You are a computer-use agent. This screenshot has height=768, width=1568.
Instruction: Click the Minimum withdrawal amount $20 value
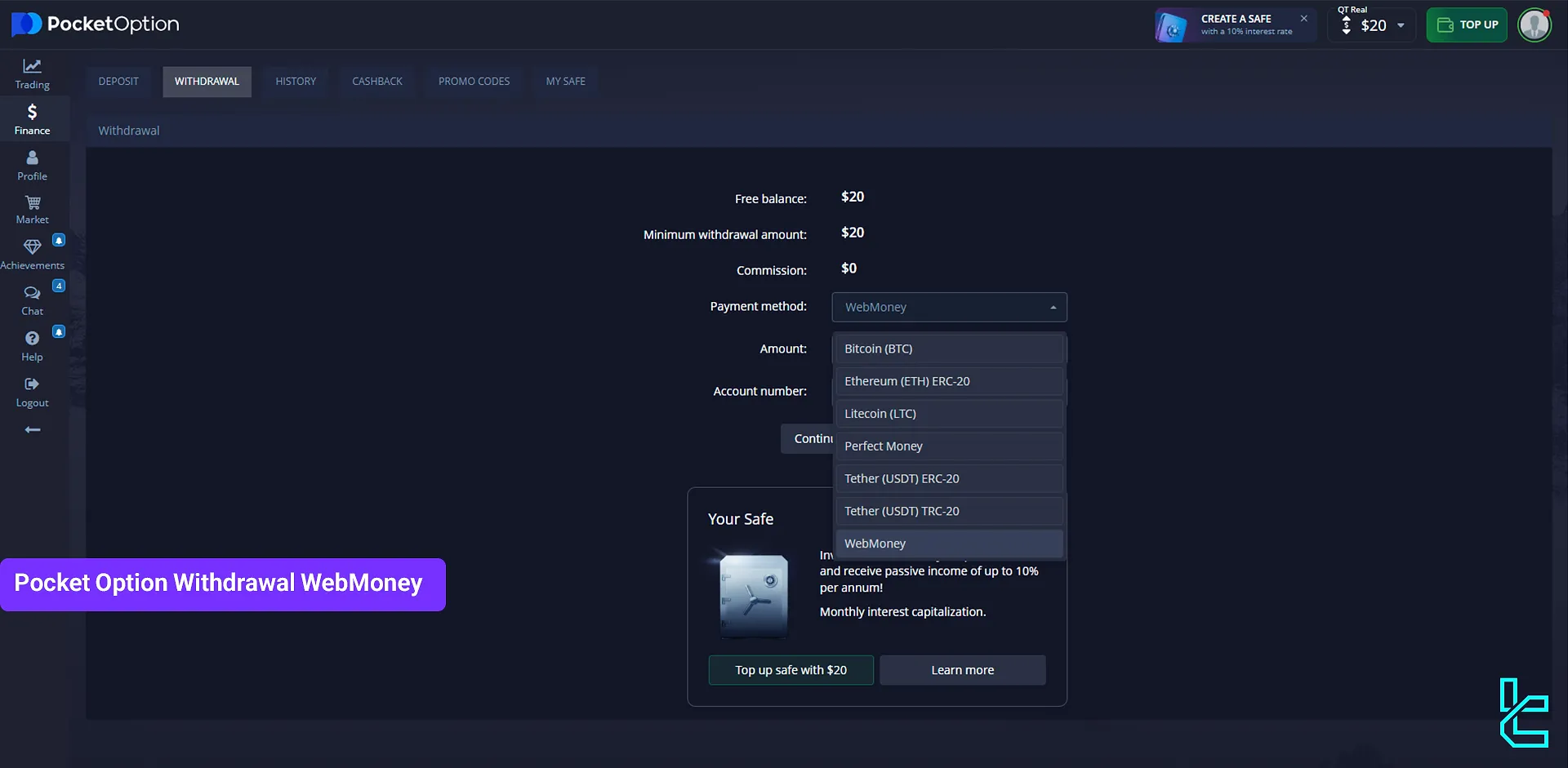pyautogui.click(x=853, y=233)
